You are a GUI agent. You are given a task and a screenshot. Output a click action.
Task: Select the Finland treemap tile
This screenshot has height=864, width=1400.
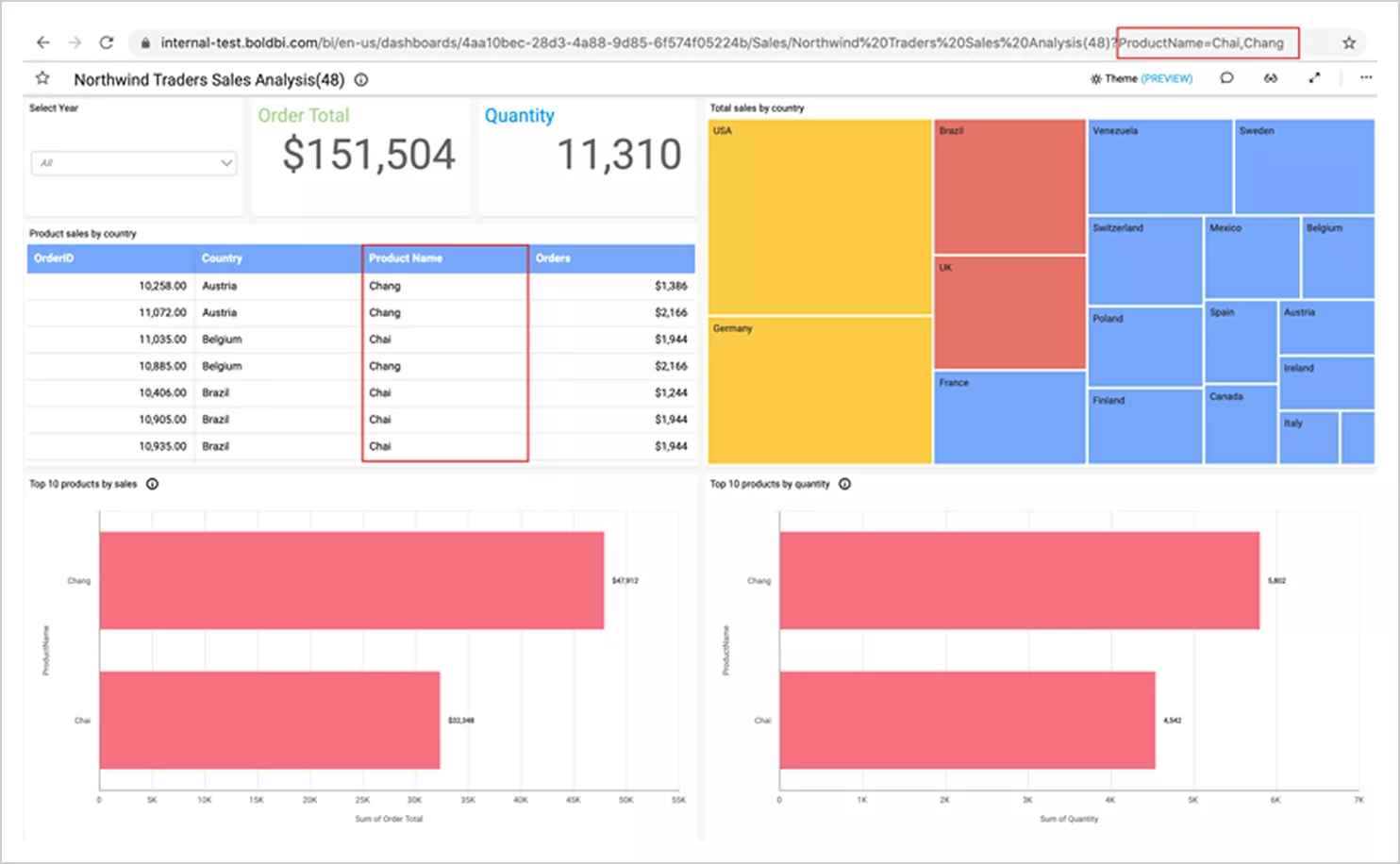(x=1145, y=426)
